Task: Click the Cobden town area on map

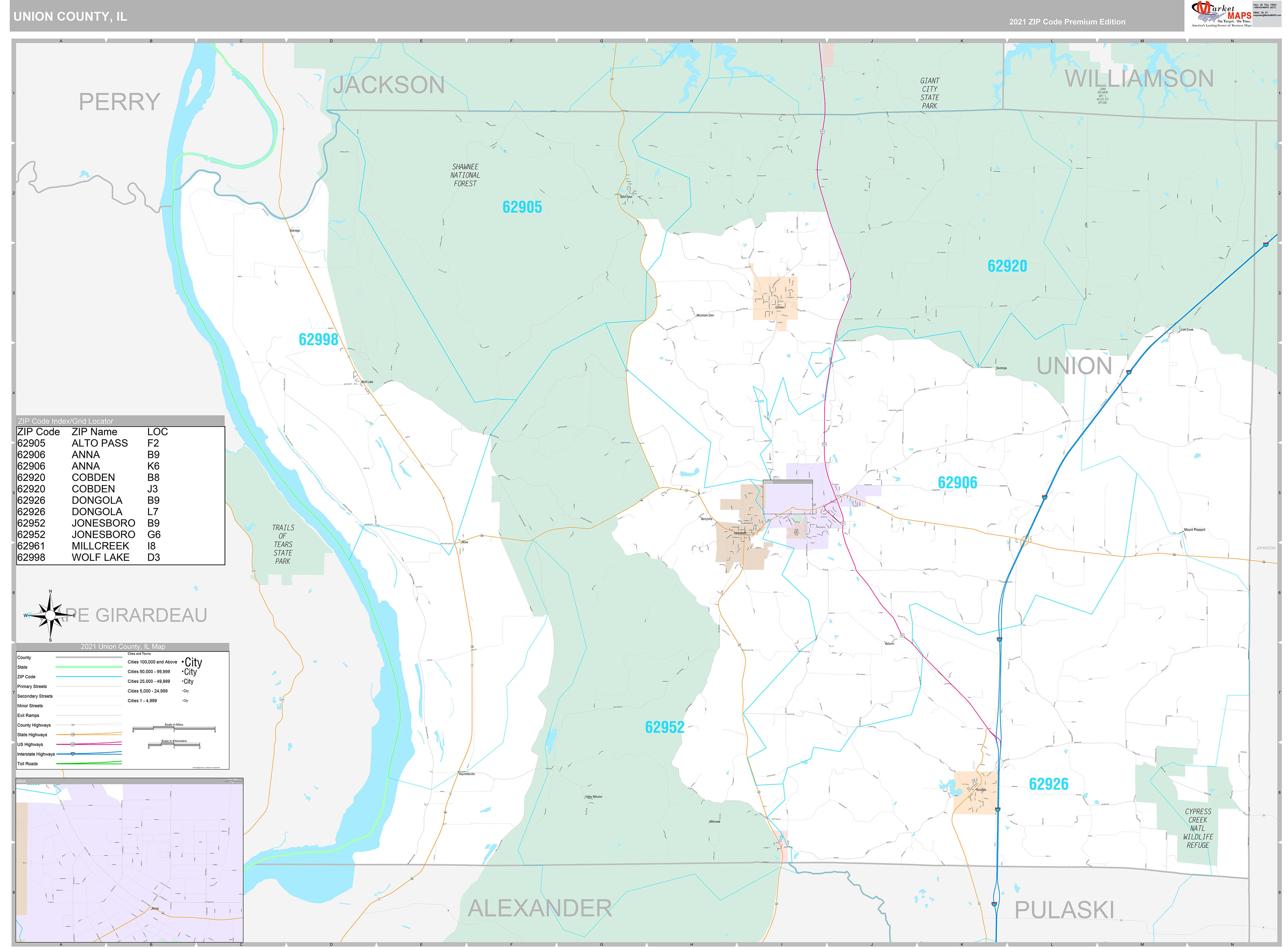Action: [x=775, y=298]
